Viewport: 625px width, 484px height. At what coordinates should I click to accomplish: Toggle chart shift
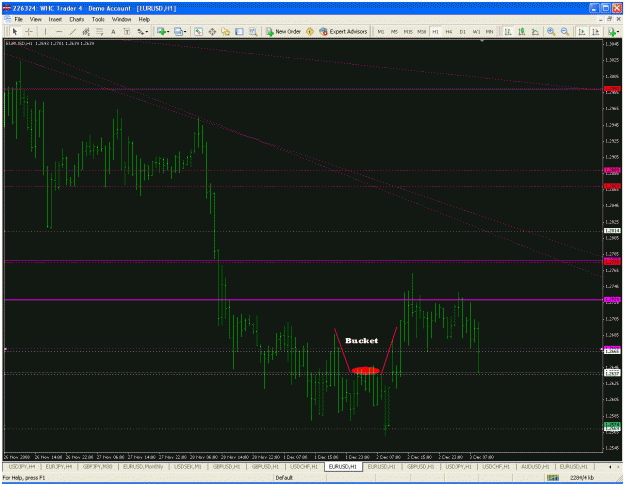(596, 31)
